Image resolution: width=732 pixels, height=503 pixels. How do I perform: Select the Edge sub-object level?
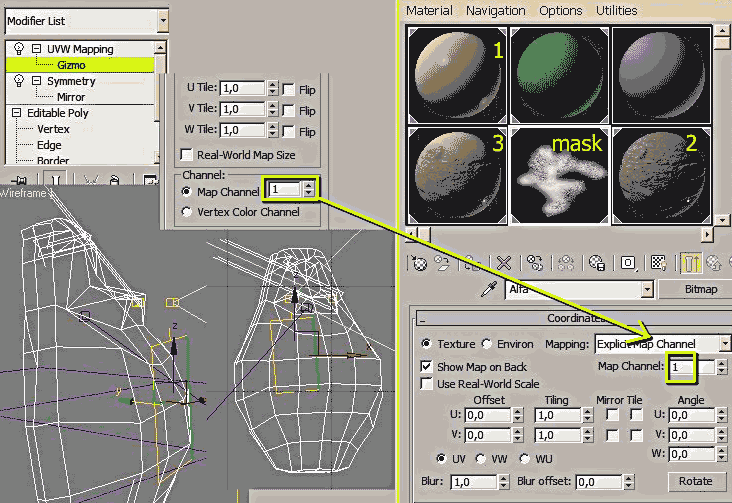pos(49,145)
